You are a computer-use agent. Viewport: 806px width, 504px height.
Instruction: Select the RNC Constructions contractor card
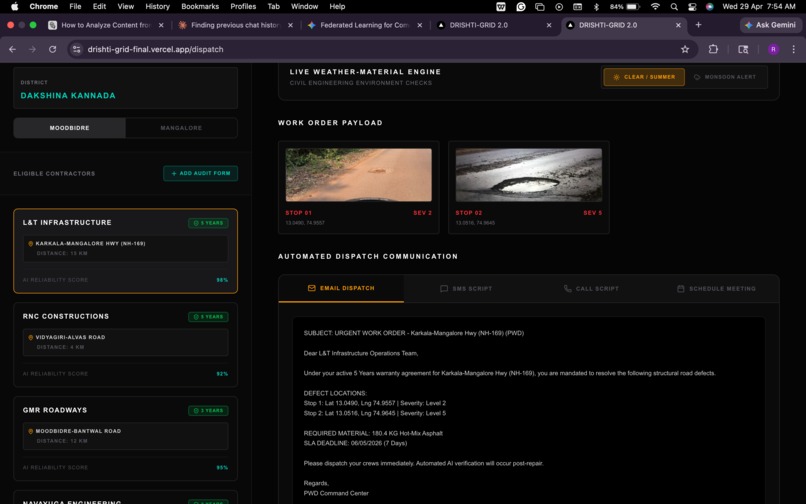[x=125, y=345]
